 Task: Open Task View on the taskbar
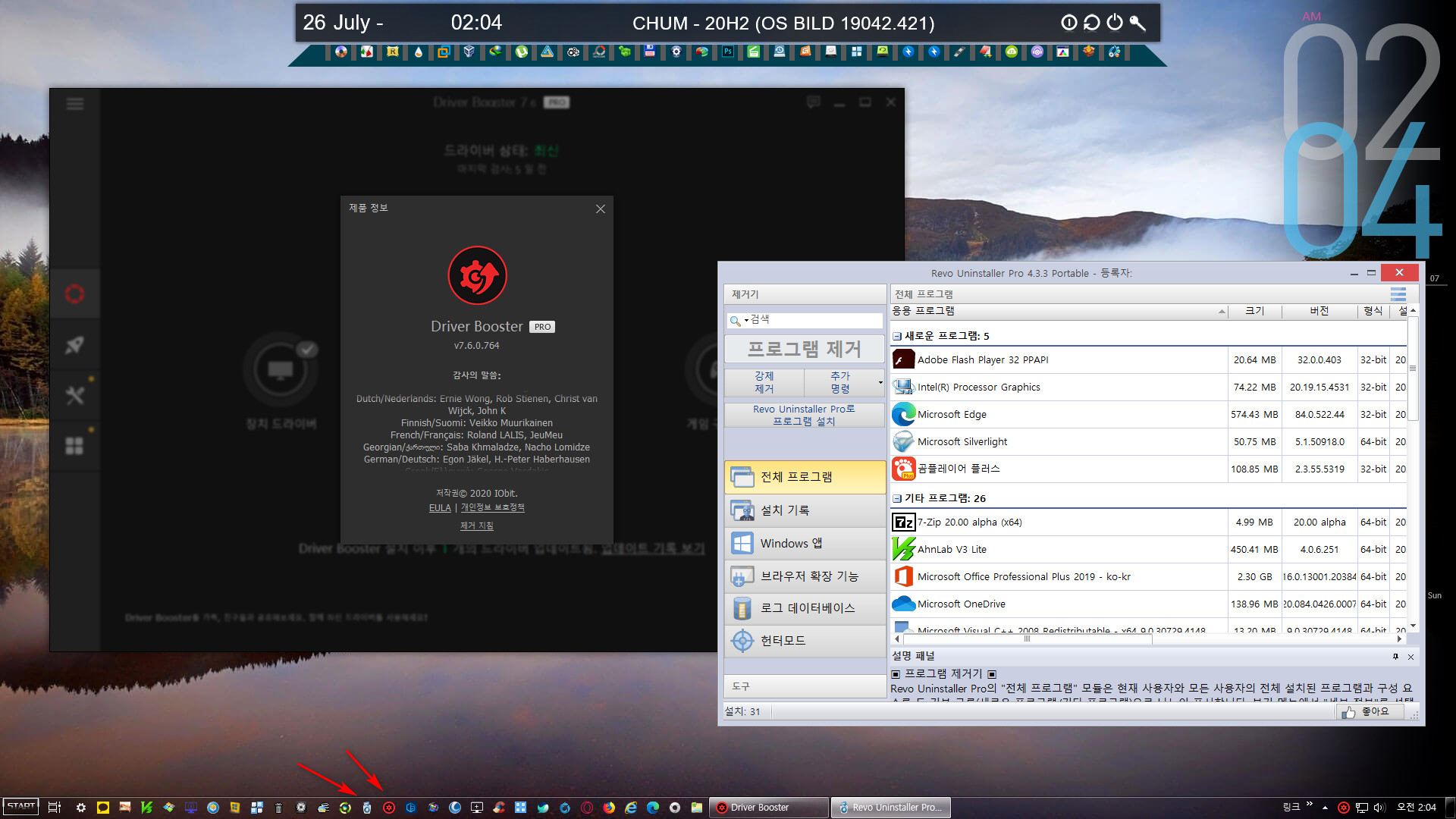pyautogui.click(x=55, y=808)
